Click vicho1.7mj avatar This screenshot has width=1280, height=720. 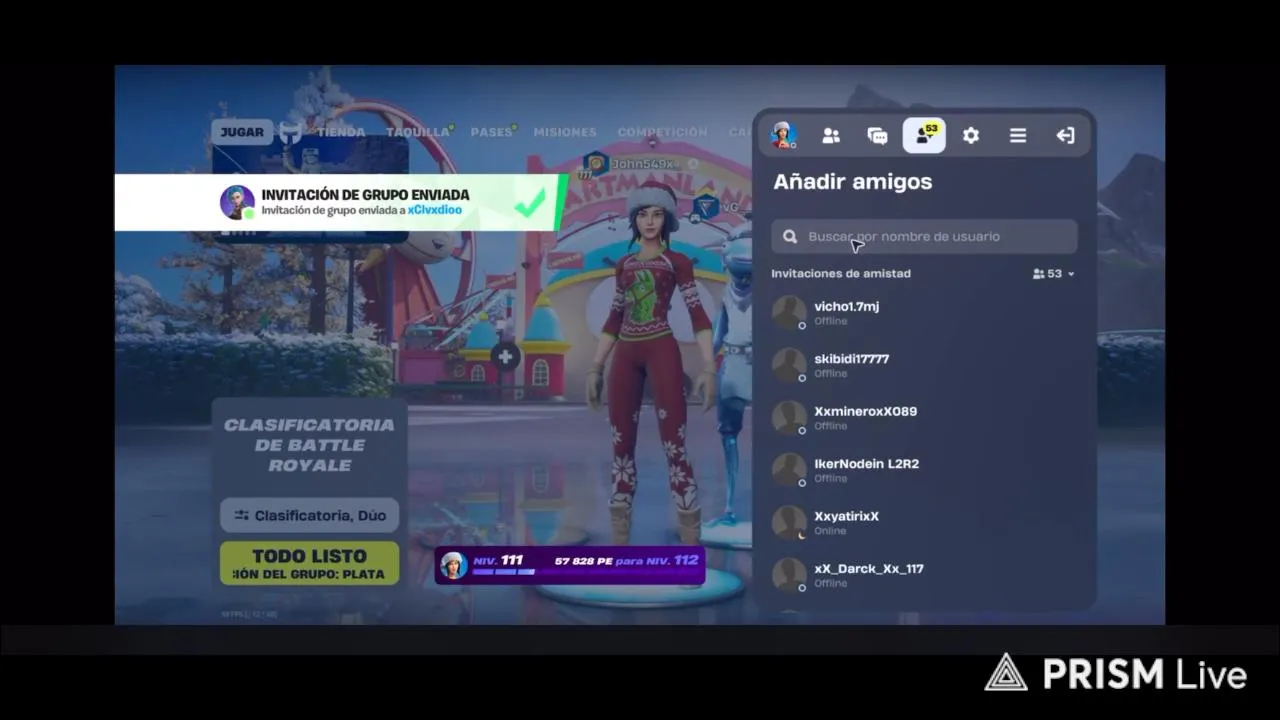[x=789, y=312]
